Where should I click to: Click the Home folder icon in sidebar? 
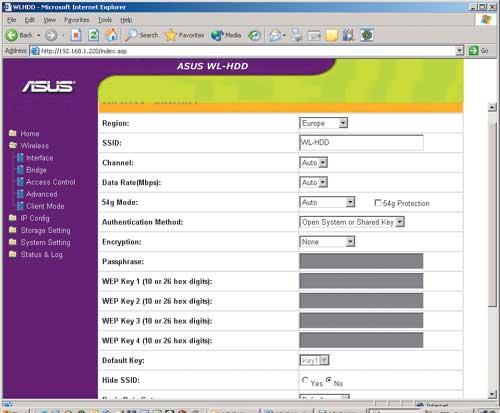[13, 133]
